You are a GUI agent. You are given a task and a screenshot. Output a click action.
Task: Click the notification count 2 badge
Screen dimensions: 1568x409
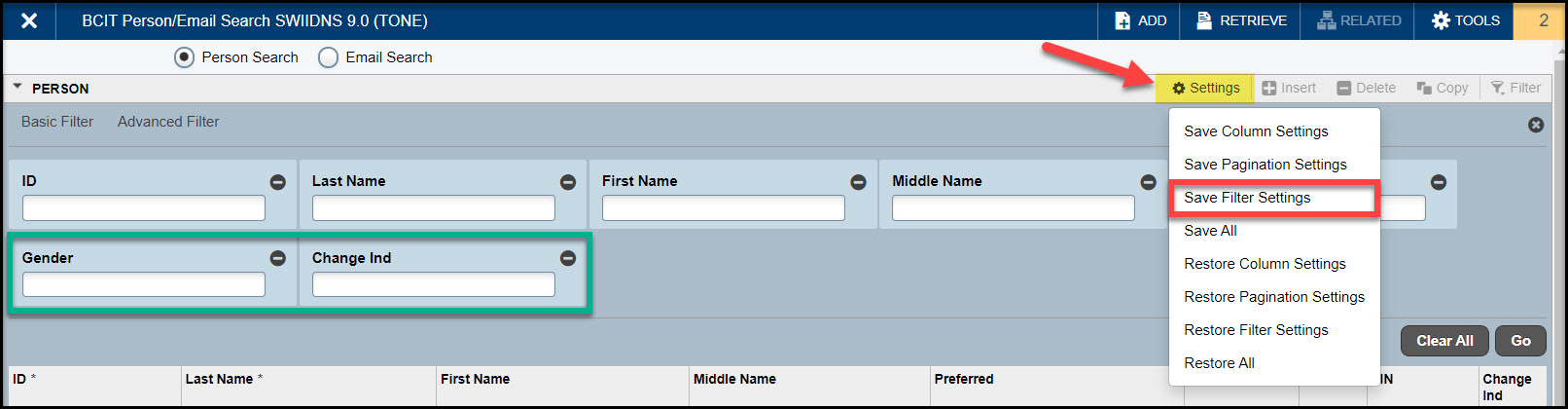click(1543, 20)
